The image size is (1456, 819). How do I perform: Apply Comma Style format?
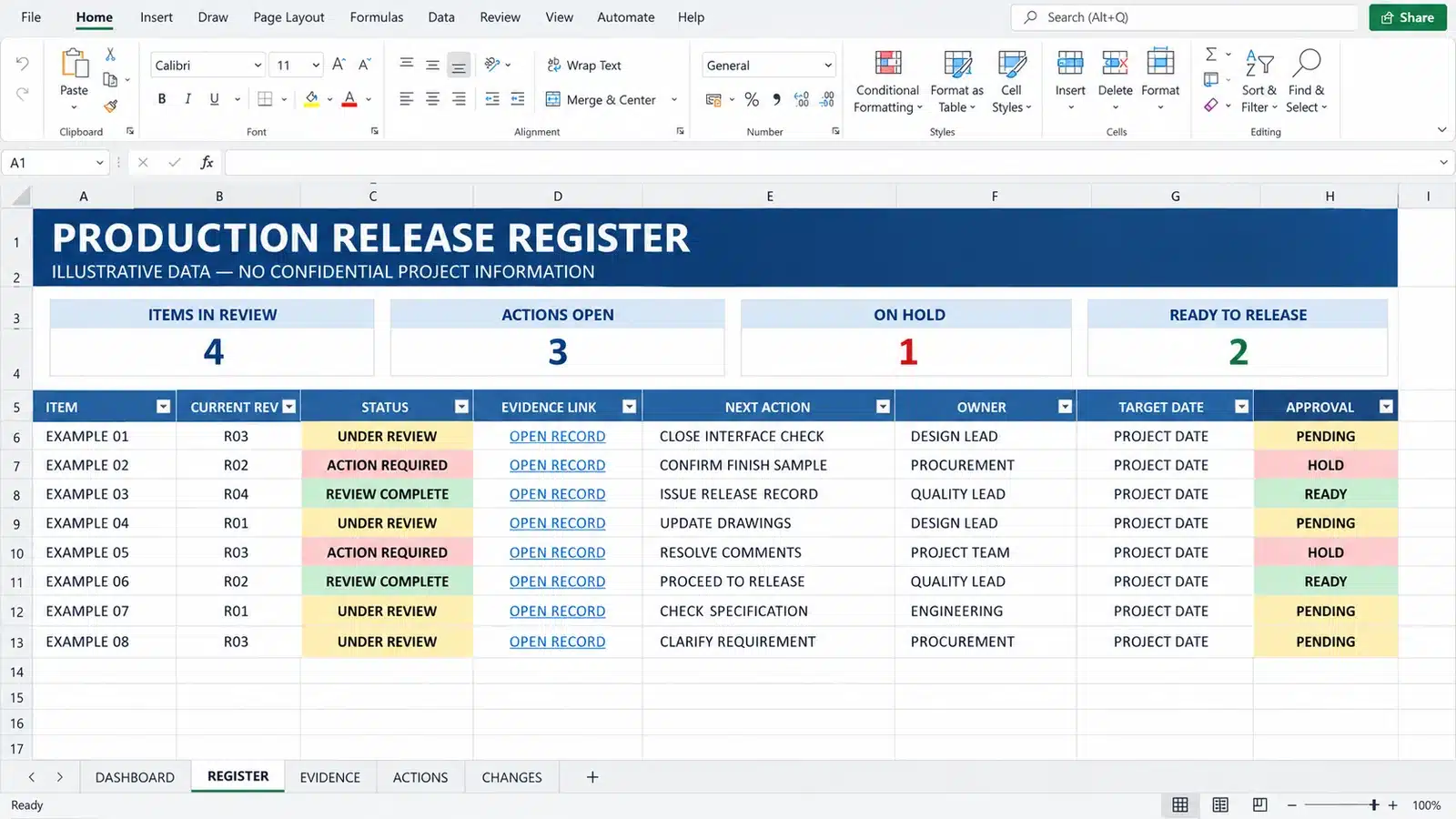point(776,99)
